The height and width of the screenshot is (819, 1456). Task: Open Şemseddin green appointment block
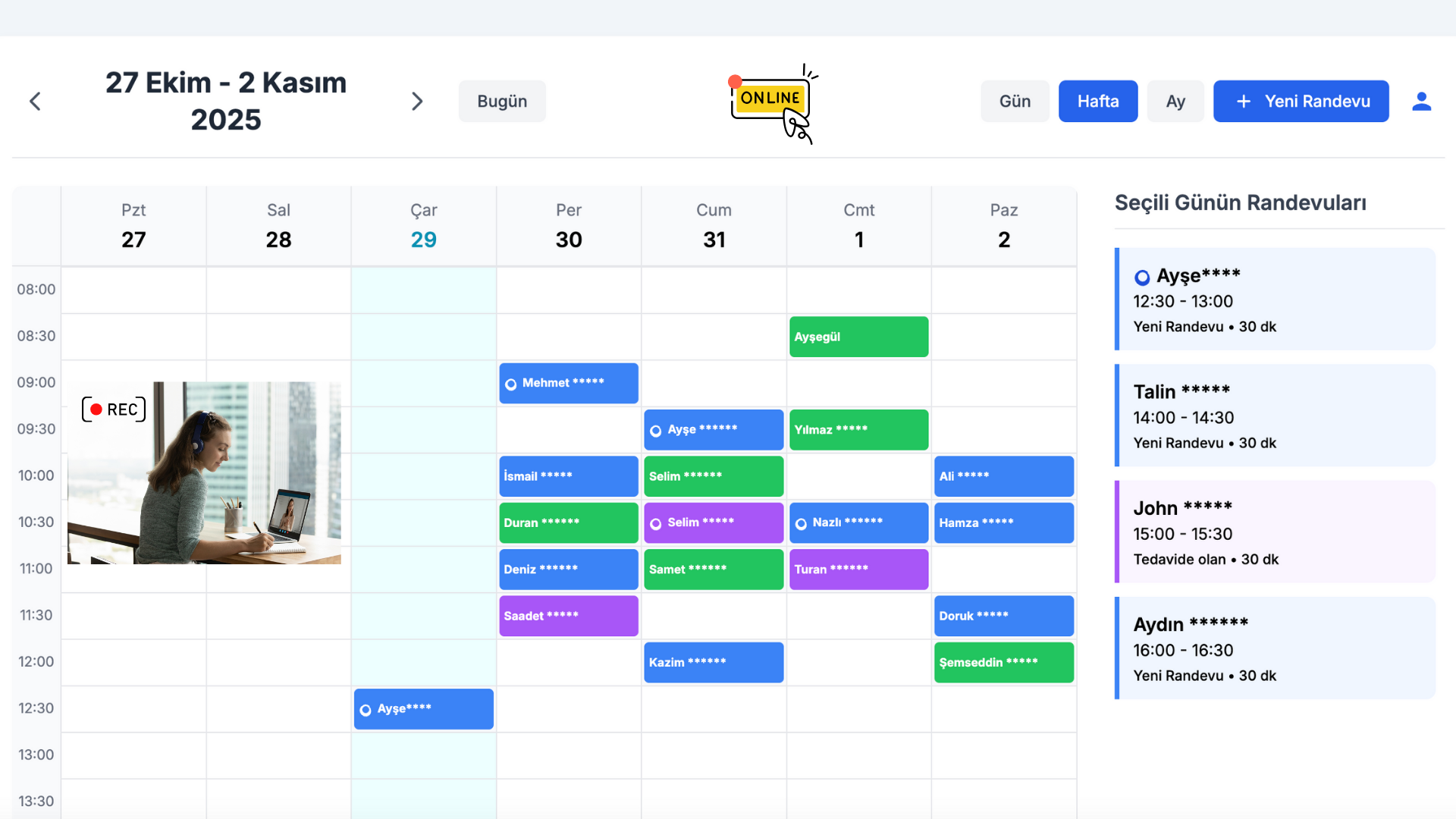click(1003, 662)
